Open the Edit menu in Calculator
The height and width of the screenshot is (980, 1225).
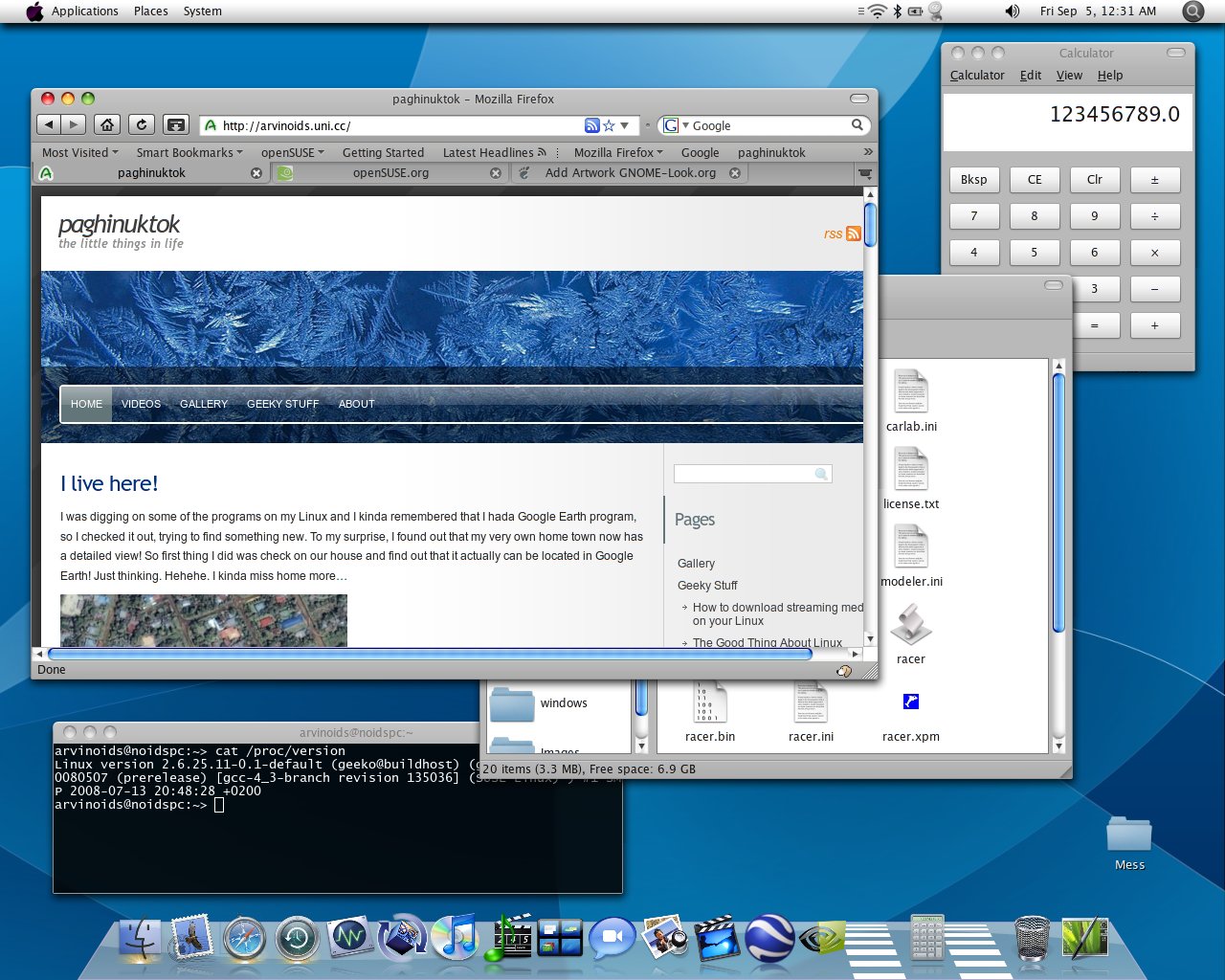pyautogui.click(x=1031, y=76)
